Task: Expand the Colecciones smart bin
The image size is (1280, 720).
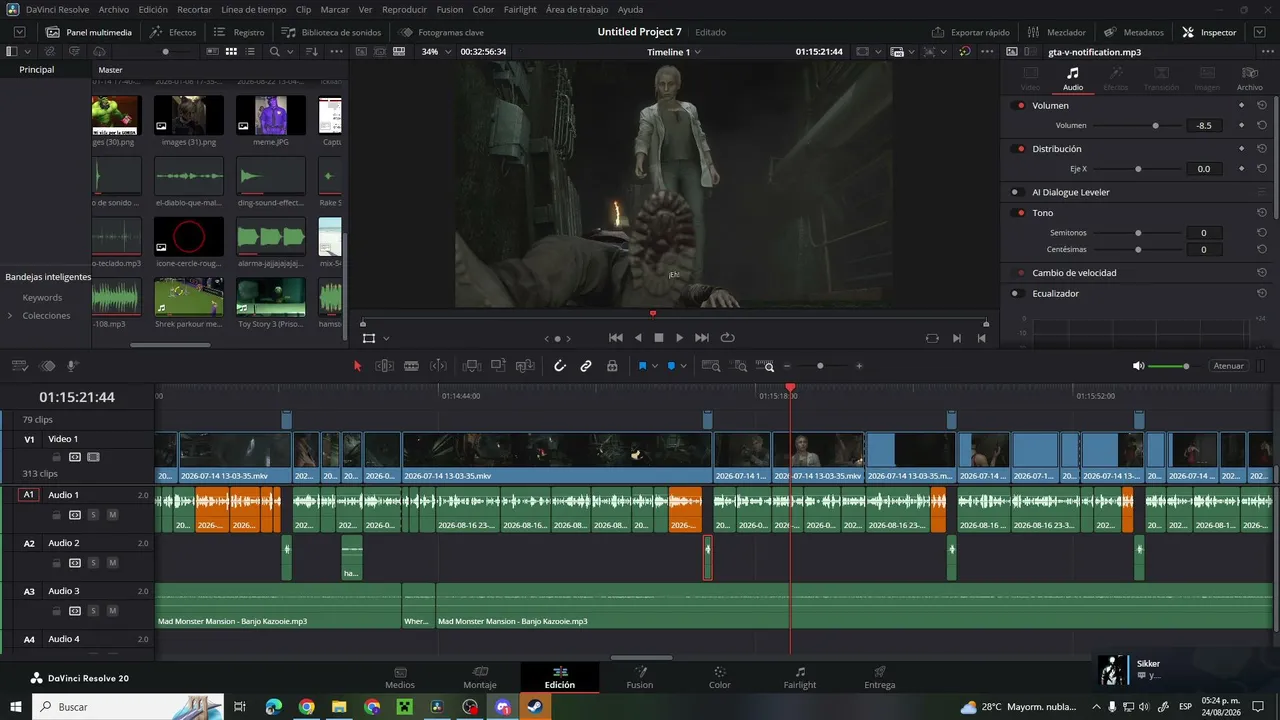Action: point(10,316)
